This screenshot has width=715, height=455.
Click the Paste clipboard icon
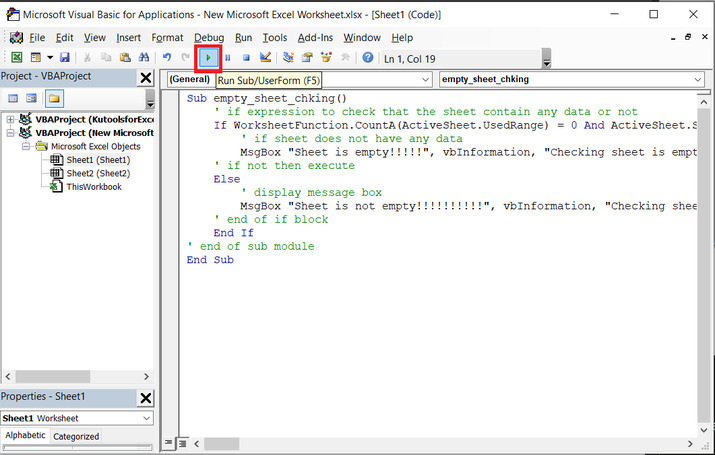125,57
